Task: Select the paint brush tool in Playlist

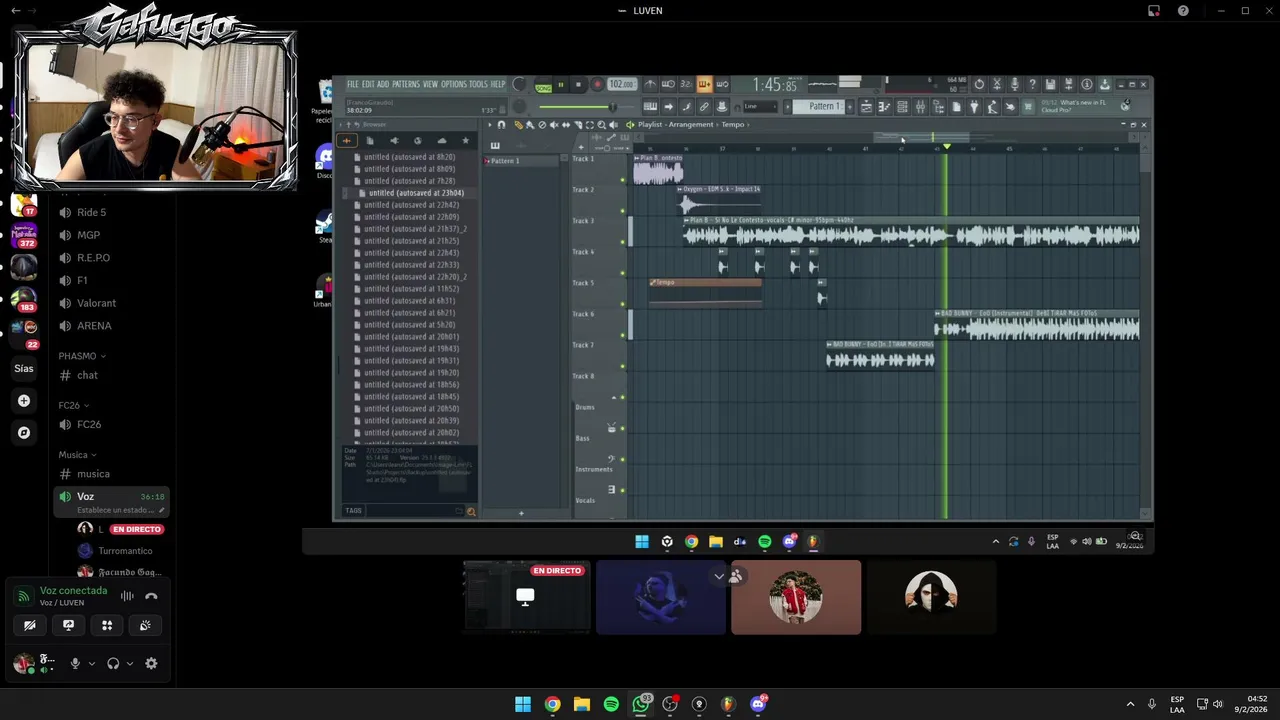Action: click(x=530, y=125)
